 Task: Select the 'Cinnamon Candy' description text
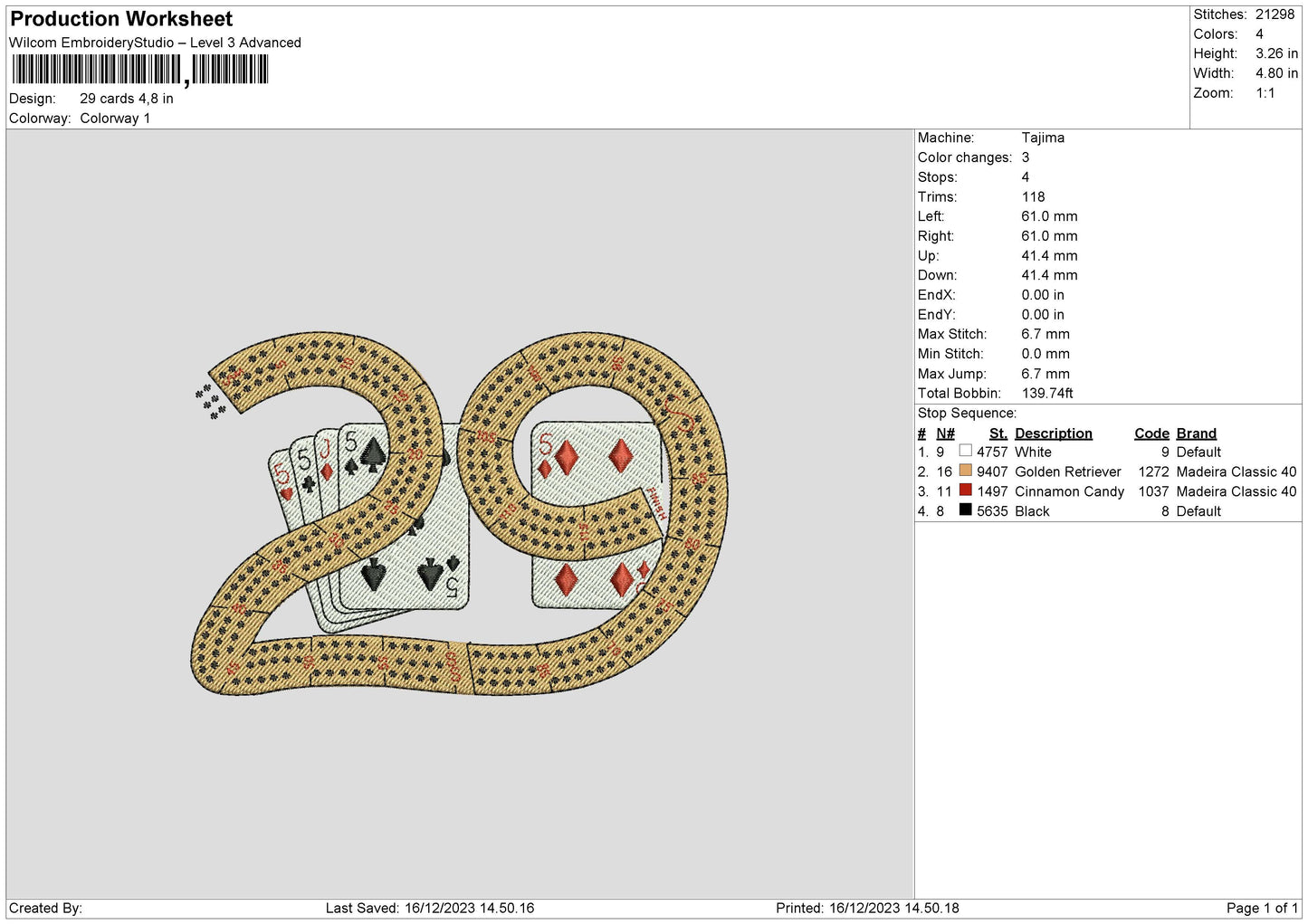click(1070, 491)
